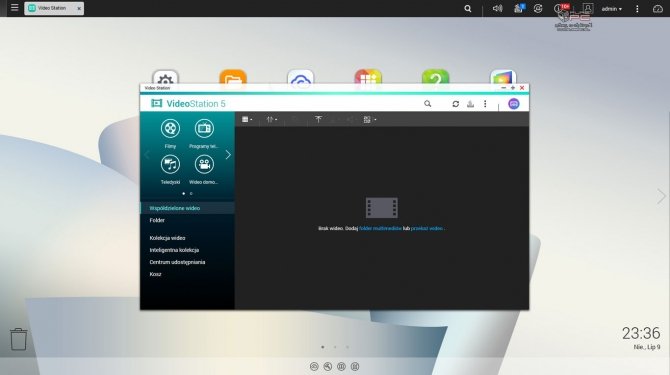The image size is (670, 375).
Task: Open the QTS desktop search
Action: point(468,9)
